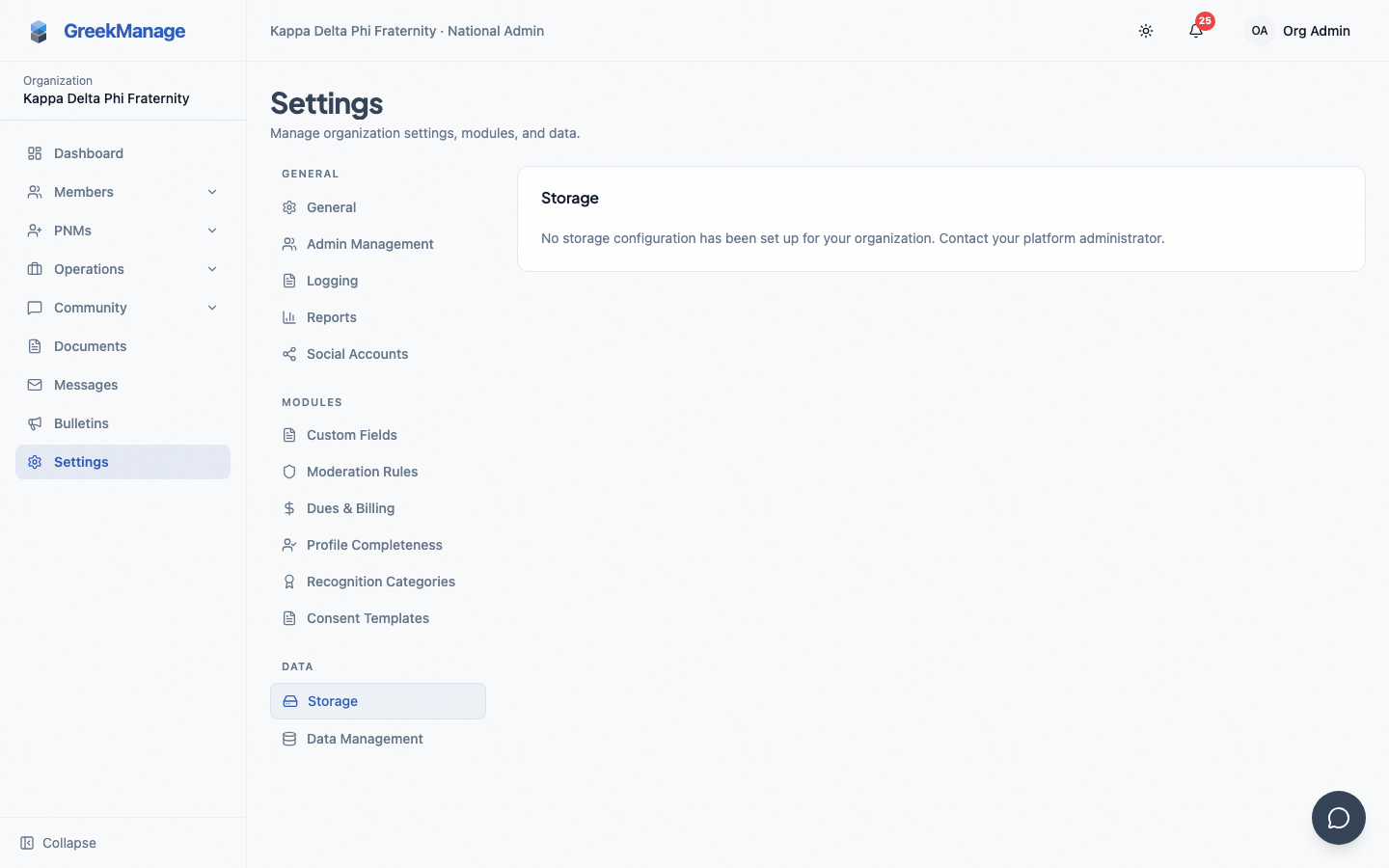This screenshot has width=1389, height=868.
Task: Click the GreekManage logo icon
Action: point(39,32)
